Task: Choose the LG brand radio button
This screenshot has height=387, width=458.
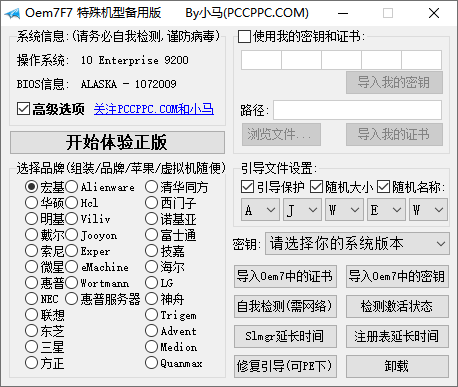Action: [151, 283]
